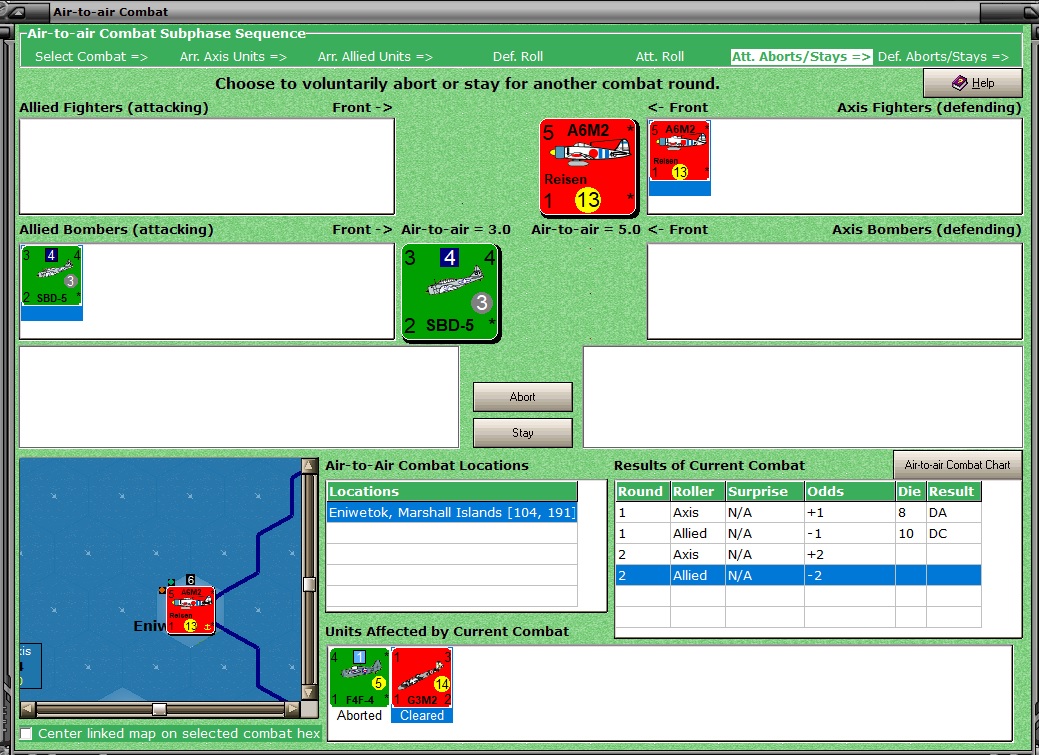Go to Att. Roll subphase
This screenshot has width=1039, height=755.
pos(660,57)
